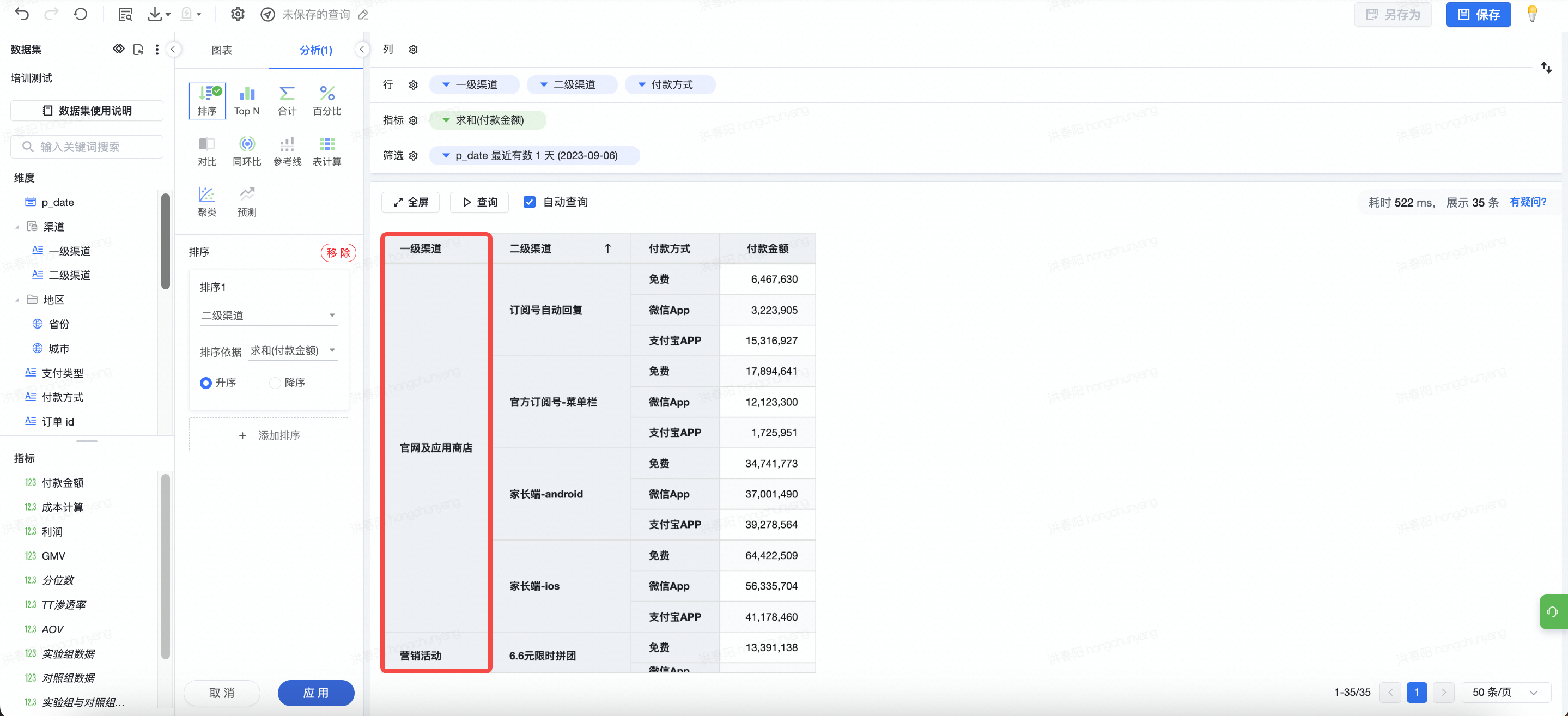Open the settings gear in top toolbar
1568x716 pixels.
pos(238,14)
